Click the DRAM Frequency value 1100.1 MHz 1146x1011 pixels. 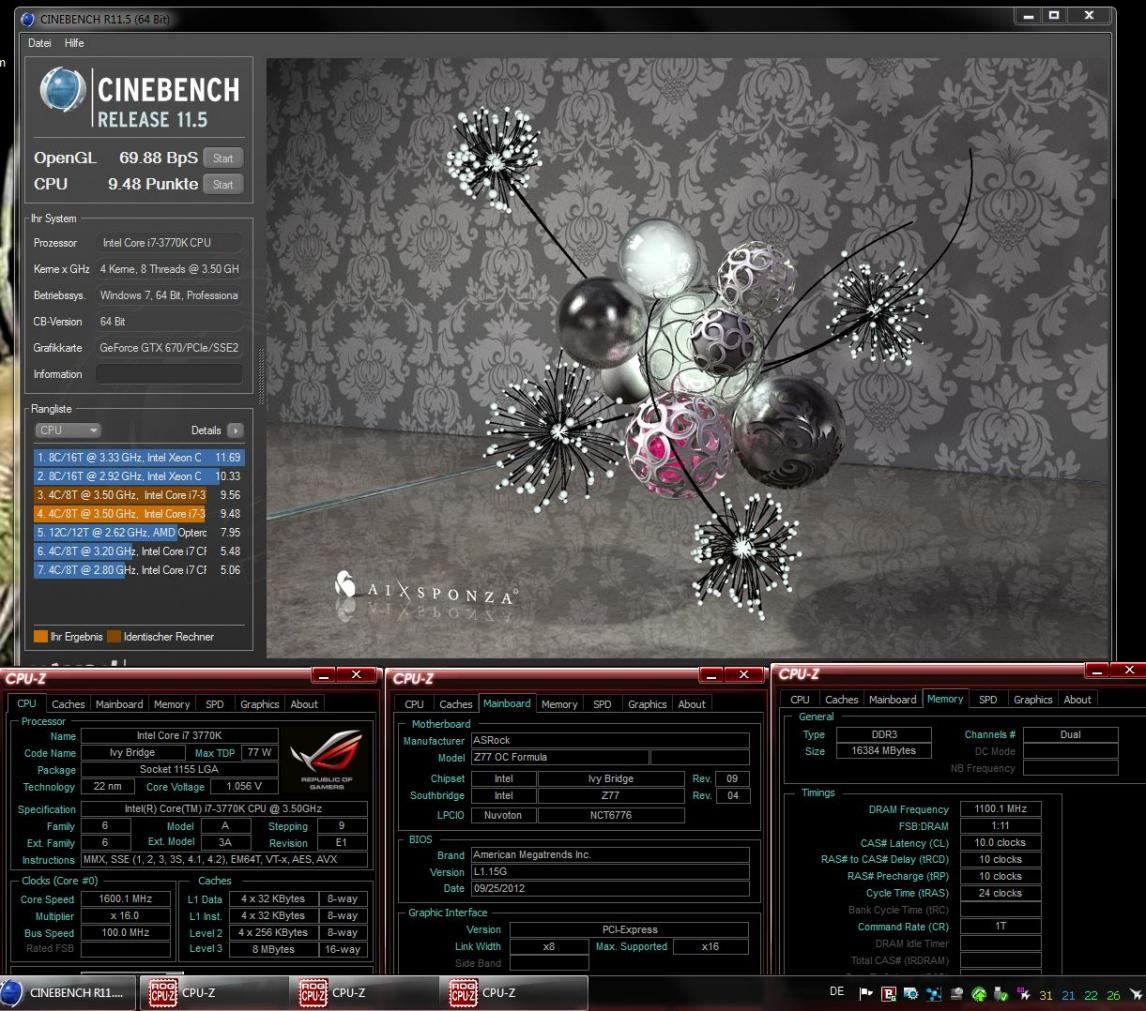click(1001, 809)
